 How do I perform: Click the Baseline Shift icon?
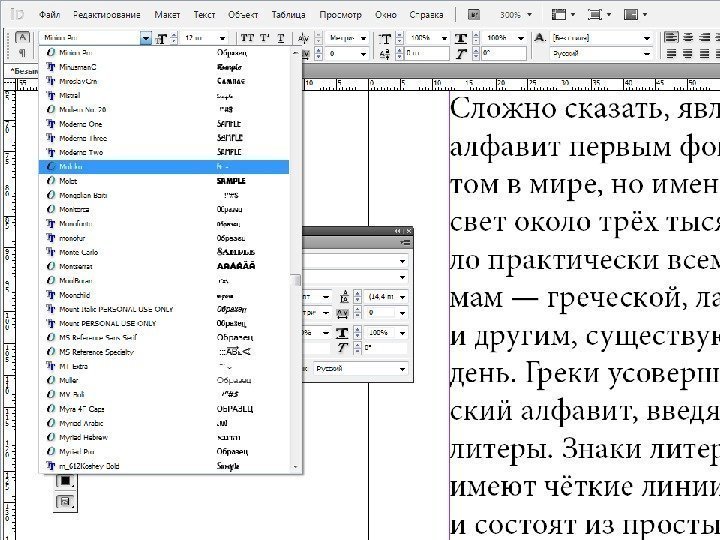(385, 54)
